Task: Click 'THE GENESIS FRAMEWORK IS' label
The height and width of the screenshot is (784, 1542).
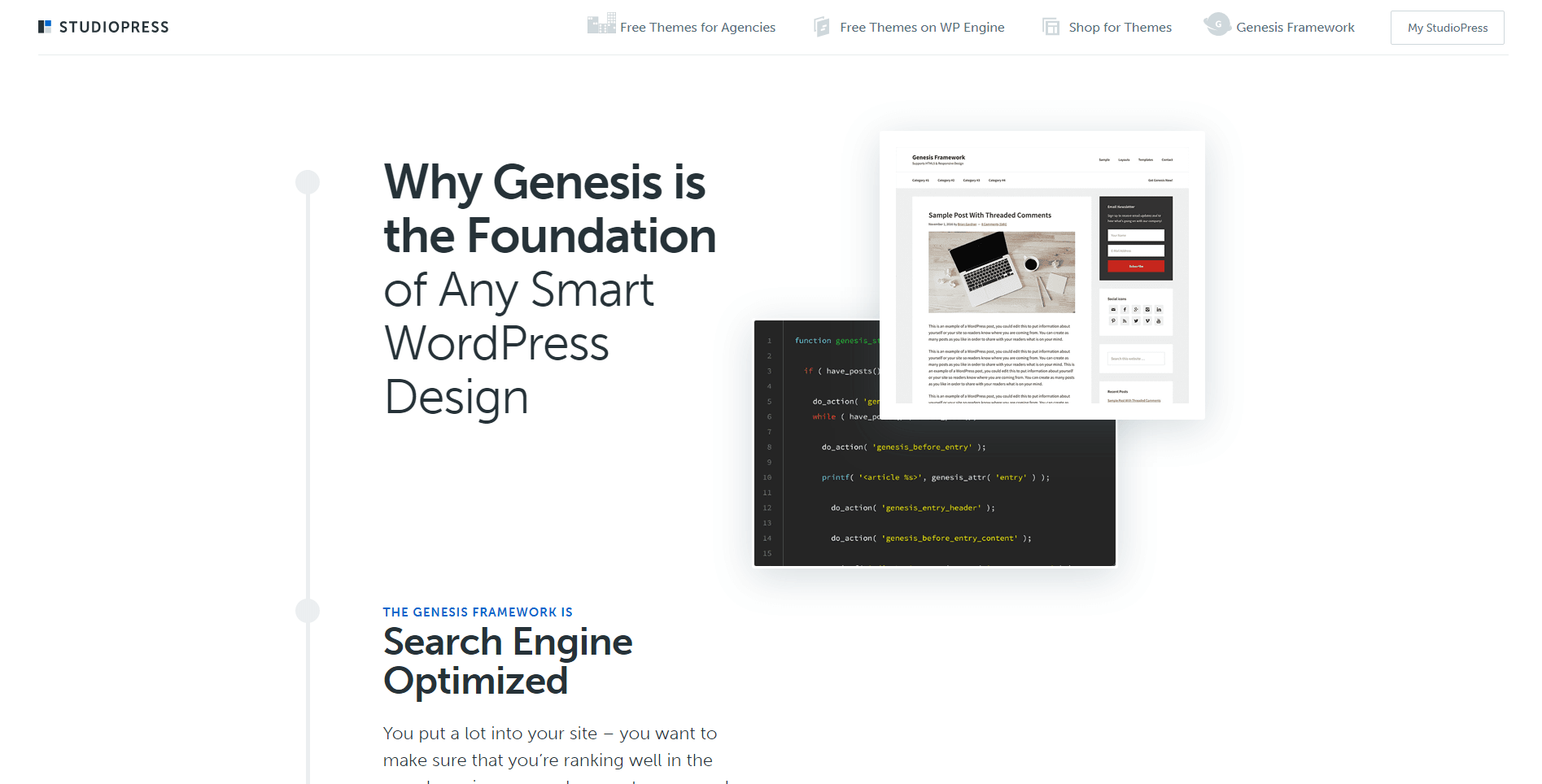Action: click(478, 612)
